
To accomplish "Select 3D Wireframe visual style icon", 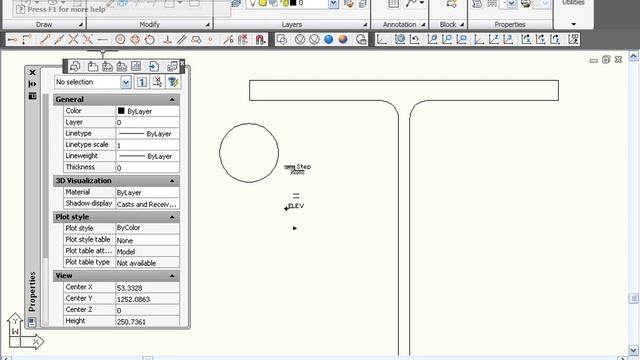I will (x=300, y=40).
